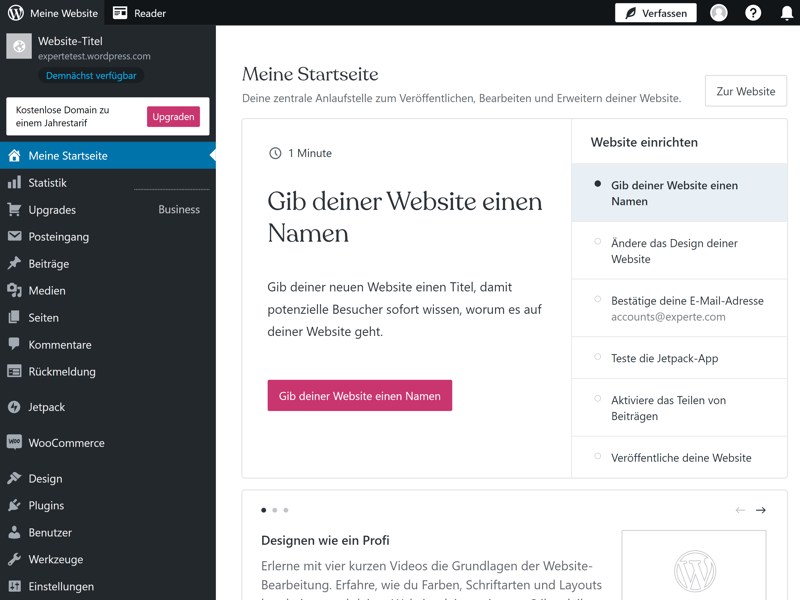Click the Design brush icon
The width and height of the screenshot is (800, 600).
pos(14,479)
